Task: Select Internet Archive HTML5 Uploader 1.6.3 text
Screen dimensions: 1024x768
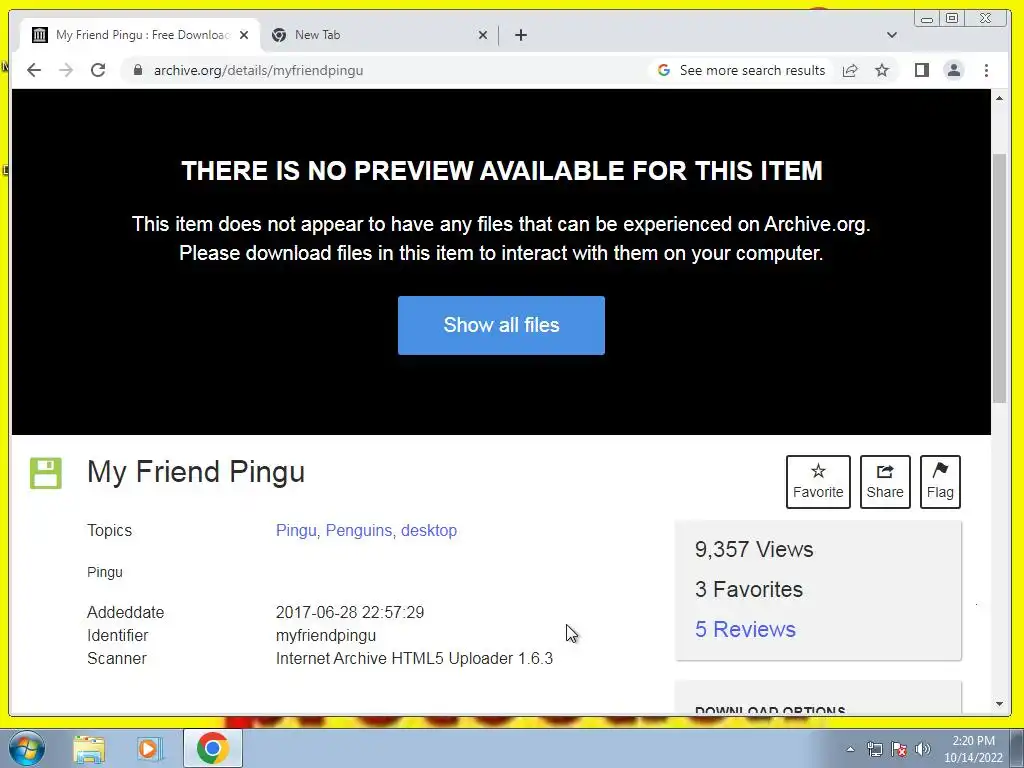Action: (414, 658)
